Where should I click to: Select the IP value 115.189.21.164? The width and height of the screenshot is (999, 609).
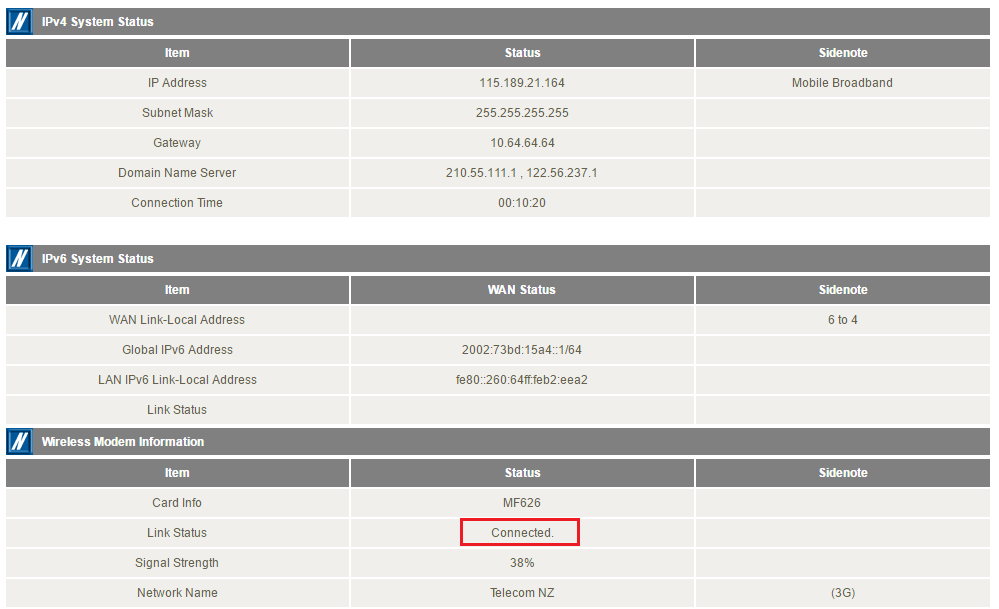click(522, 83)
